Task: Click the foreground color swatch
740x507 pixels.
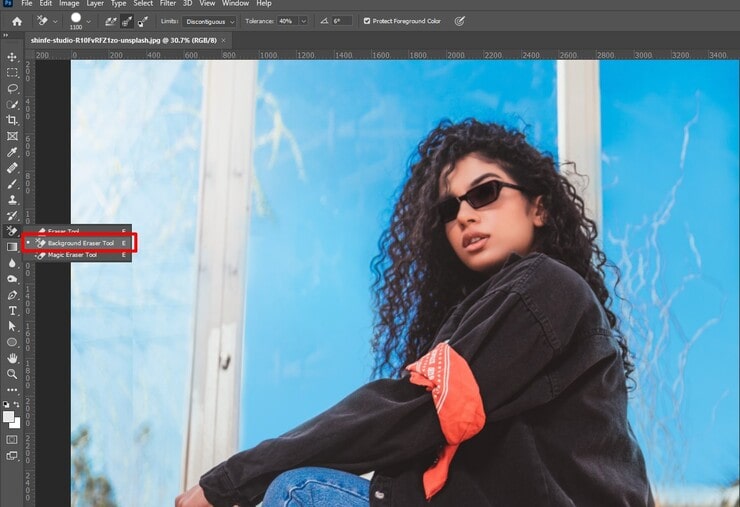Action: pos(8,416)
